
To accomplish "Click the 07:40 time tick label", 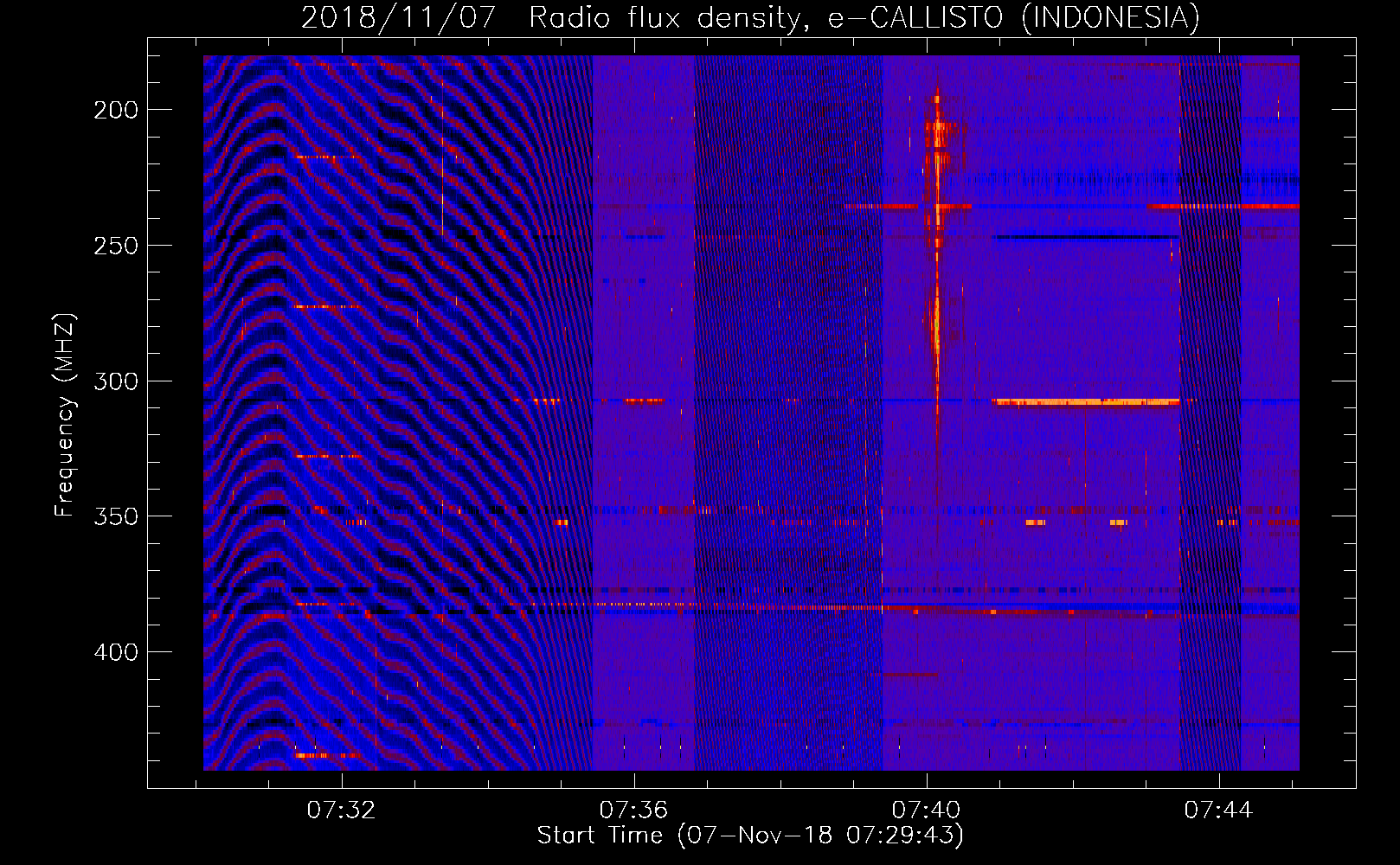I will (927, 811).
